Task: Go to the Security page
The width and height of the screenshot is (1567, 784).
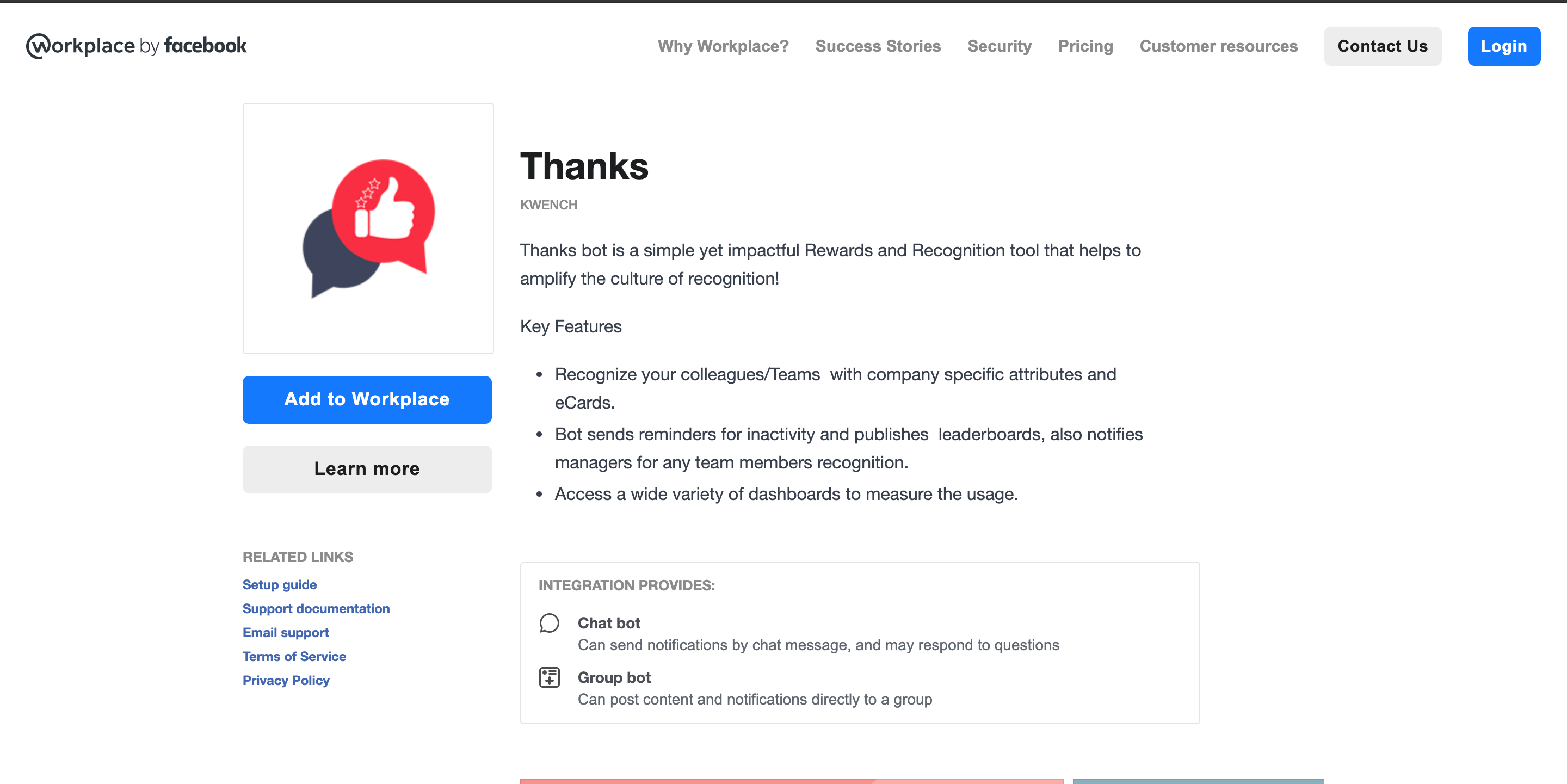Action: [1000, 46]
